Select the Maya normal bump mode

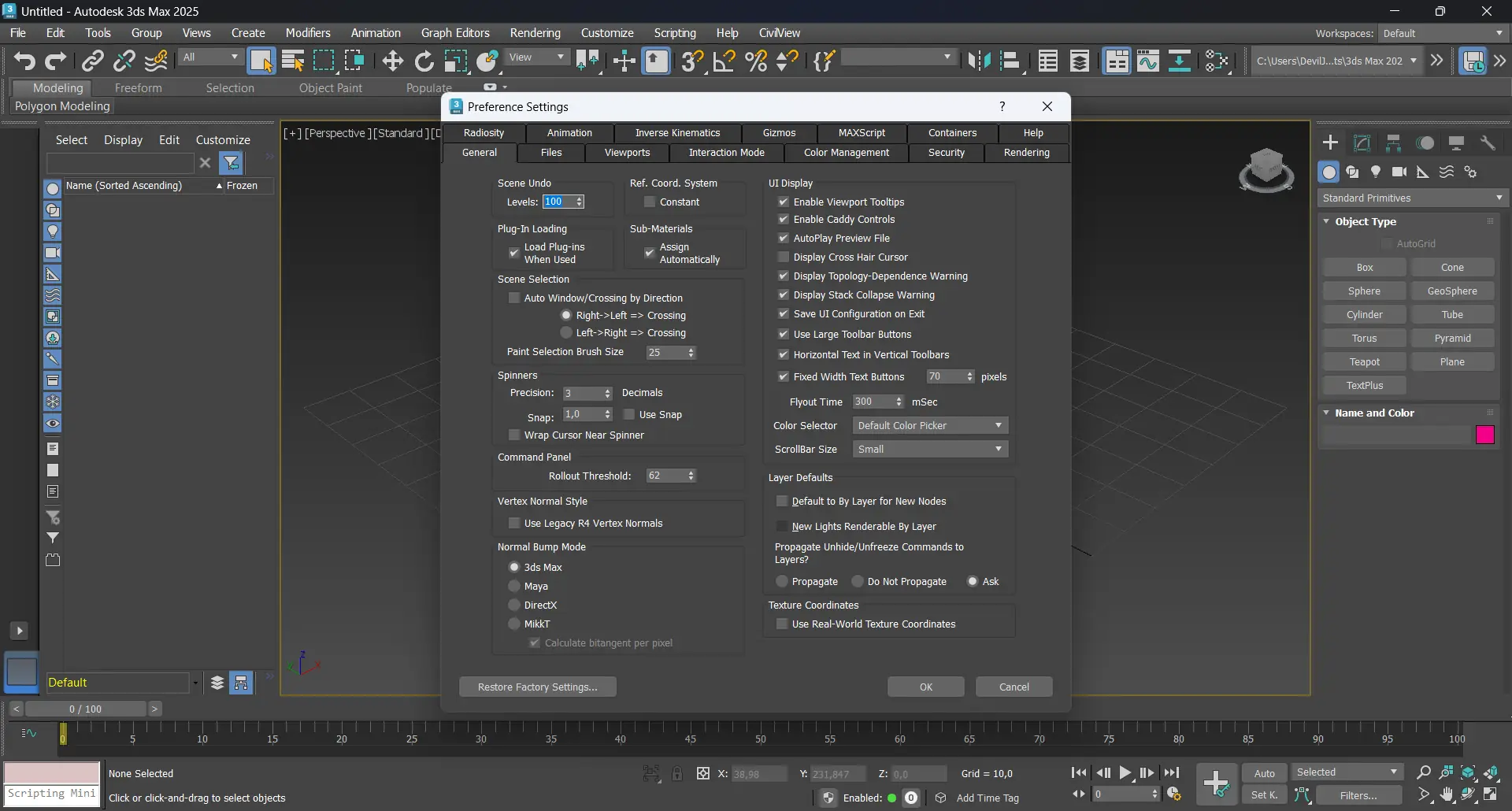[x=514, y=586]
